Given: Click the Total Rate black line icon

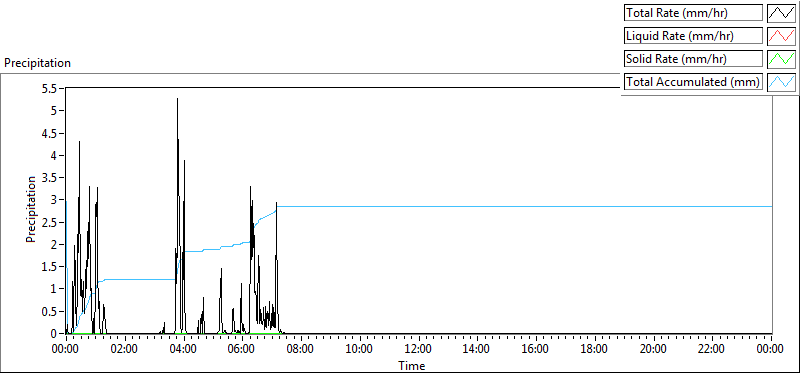Looking at the screenshot, I should (781, 13).
